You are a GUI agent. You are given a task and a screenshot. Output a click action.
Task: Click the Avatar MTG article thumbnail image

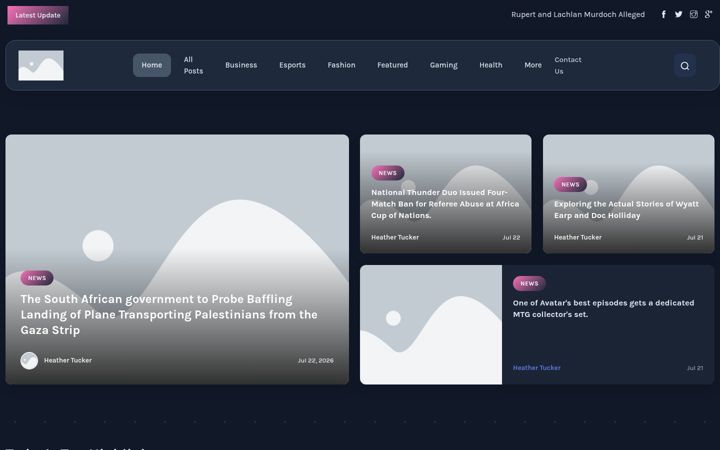tap(431, 325)
